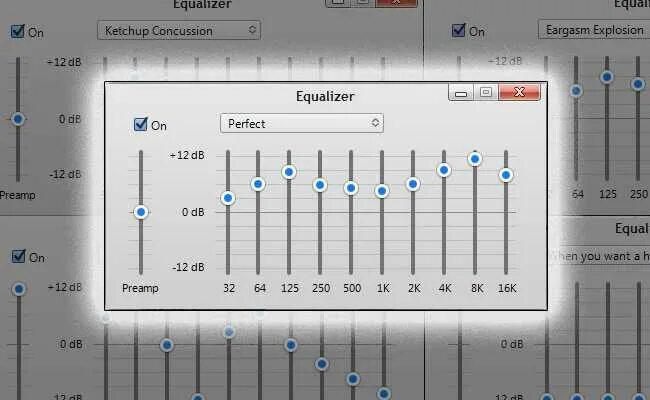Click the 500 frequency label
This screenshot has width=650, height=400.
point(352,288)
